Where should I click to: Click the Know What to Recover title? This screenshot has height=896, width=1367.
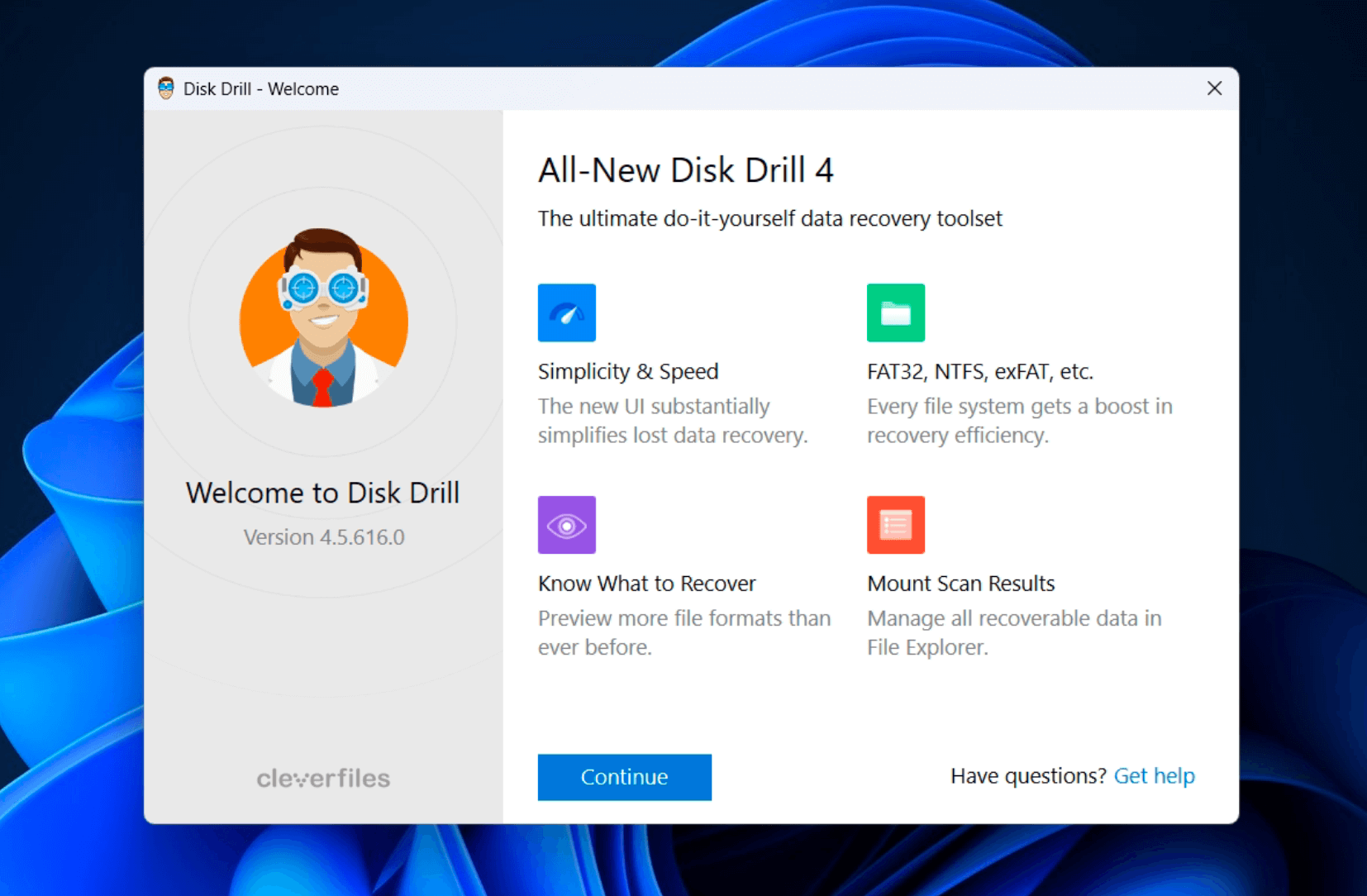point(647,584)
